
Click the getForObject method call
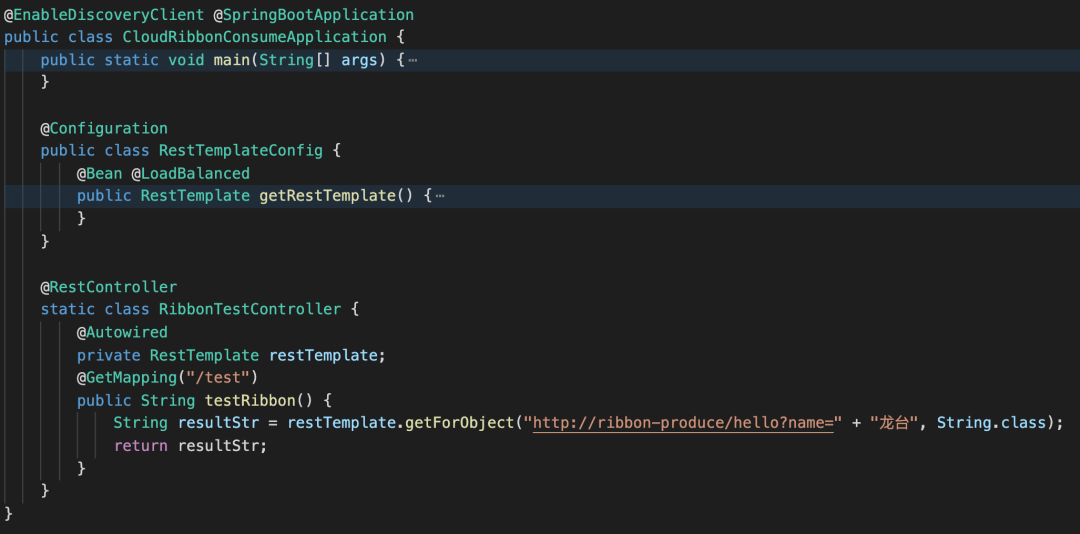pyautogui.click(x=459, y=423)
